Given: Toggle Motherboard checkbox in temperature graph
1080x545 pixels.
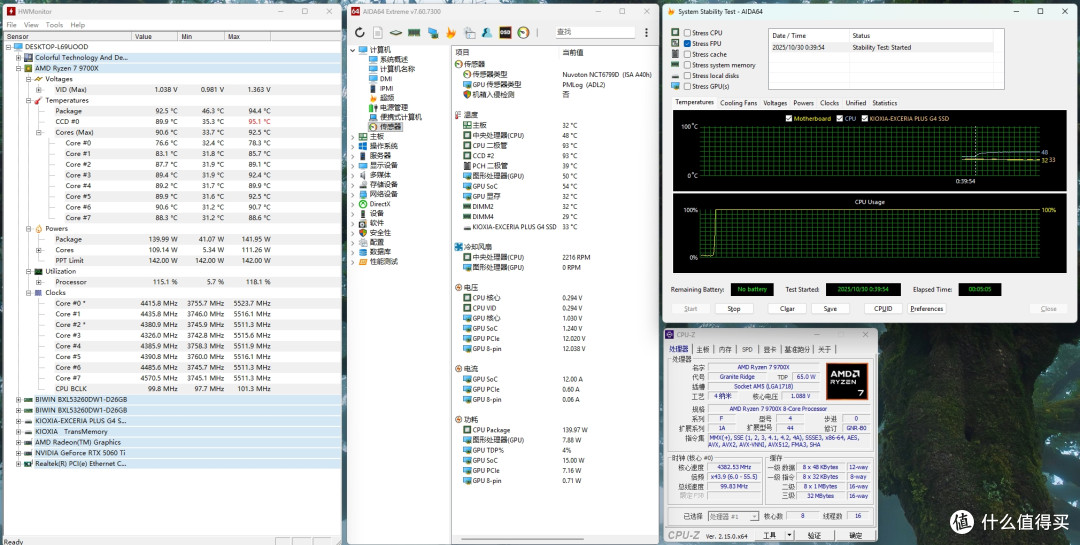Looking at the screenshot, I should [789, 119].
